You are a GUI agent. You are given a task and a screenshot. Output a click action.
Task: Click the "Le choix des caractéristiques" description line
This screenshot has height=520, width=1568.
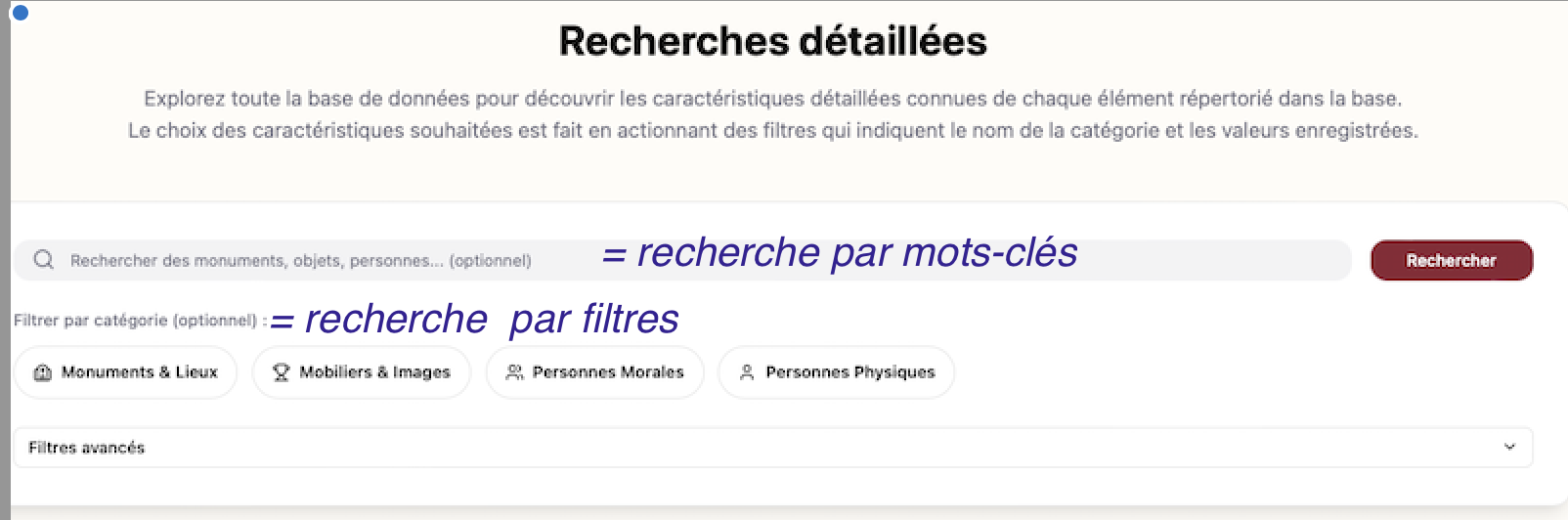772,131
